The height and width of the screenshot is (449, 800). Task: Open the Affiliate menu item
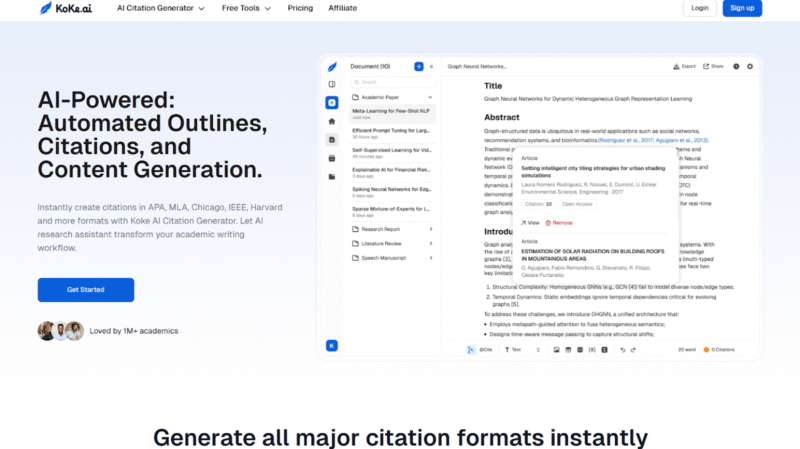pyautogui.click(x=342, y=8)
